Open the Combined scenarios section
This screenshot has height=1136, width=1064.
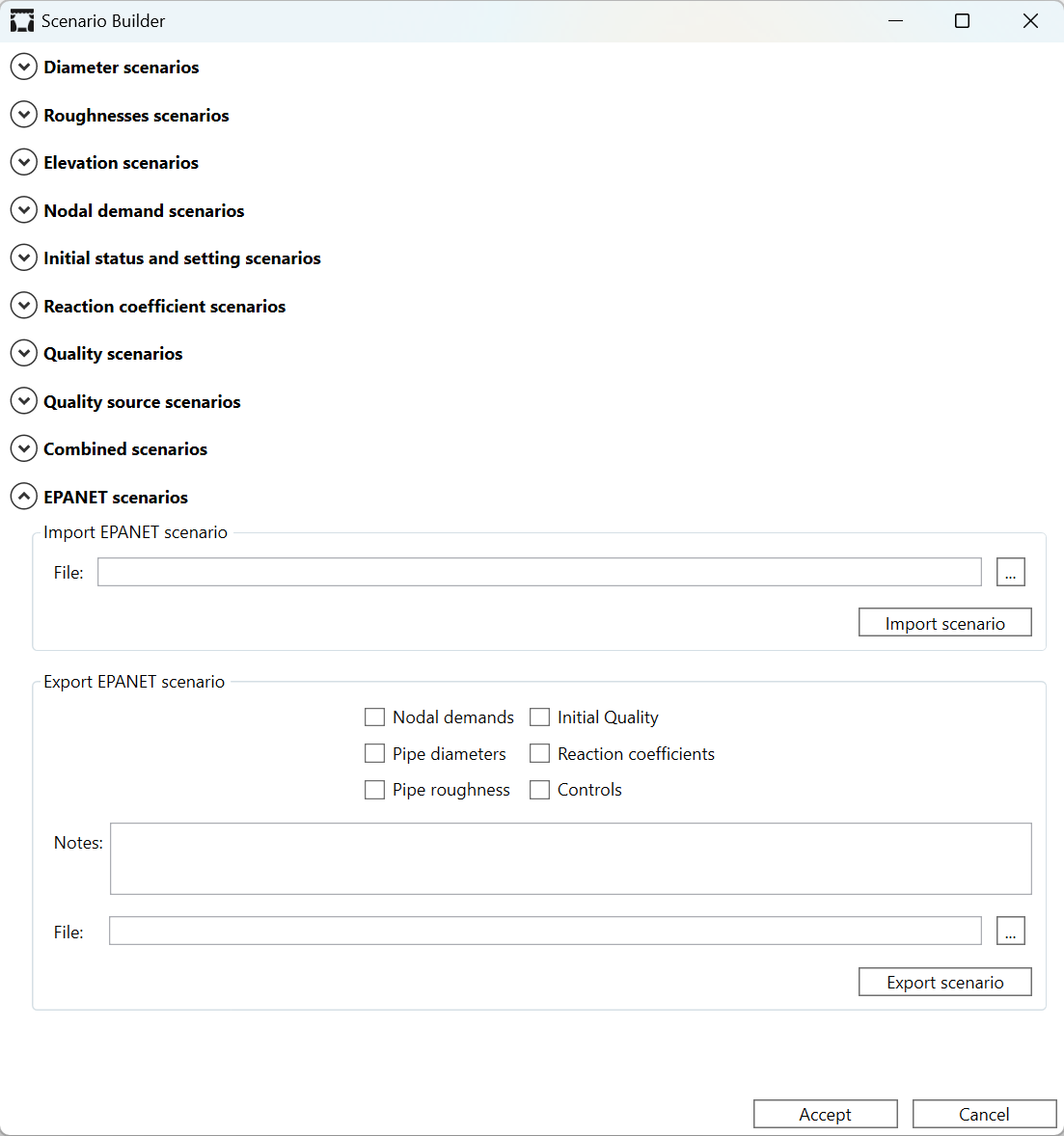(23, 449)
